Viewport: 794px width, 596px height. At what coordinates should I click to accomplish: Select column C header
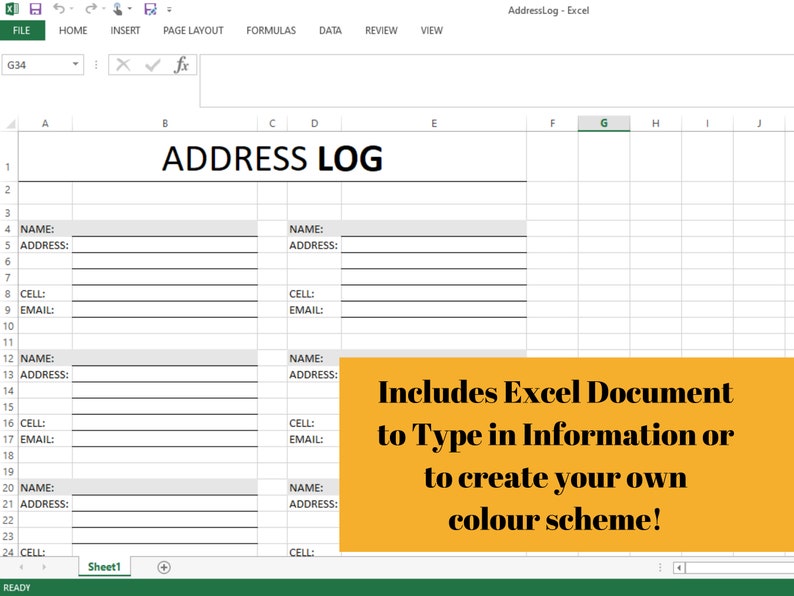click(272, 124)
